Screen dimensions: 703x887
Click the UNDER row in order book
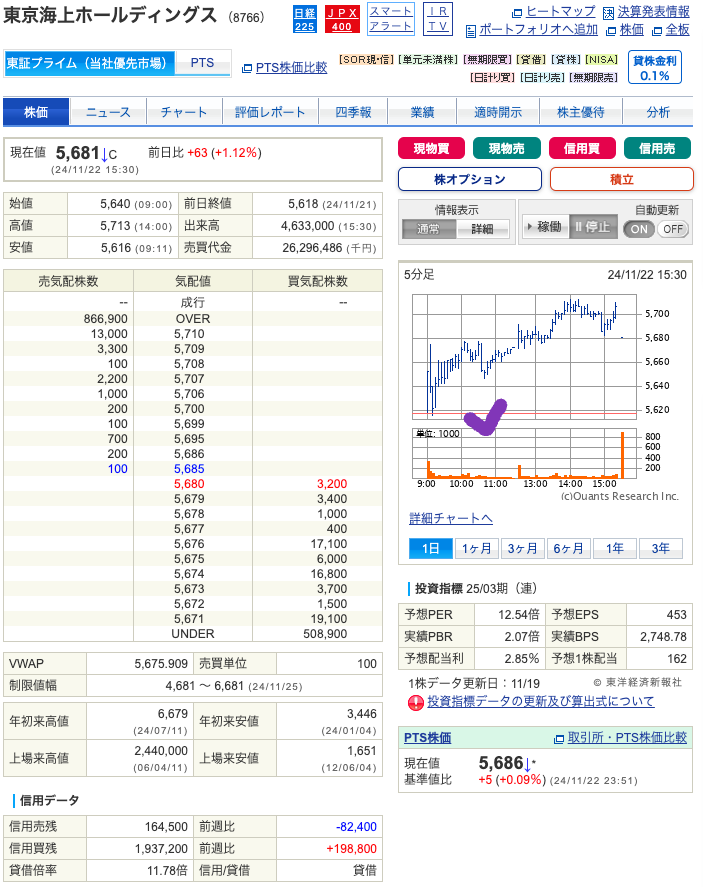[192, 634]
